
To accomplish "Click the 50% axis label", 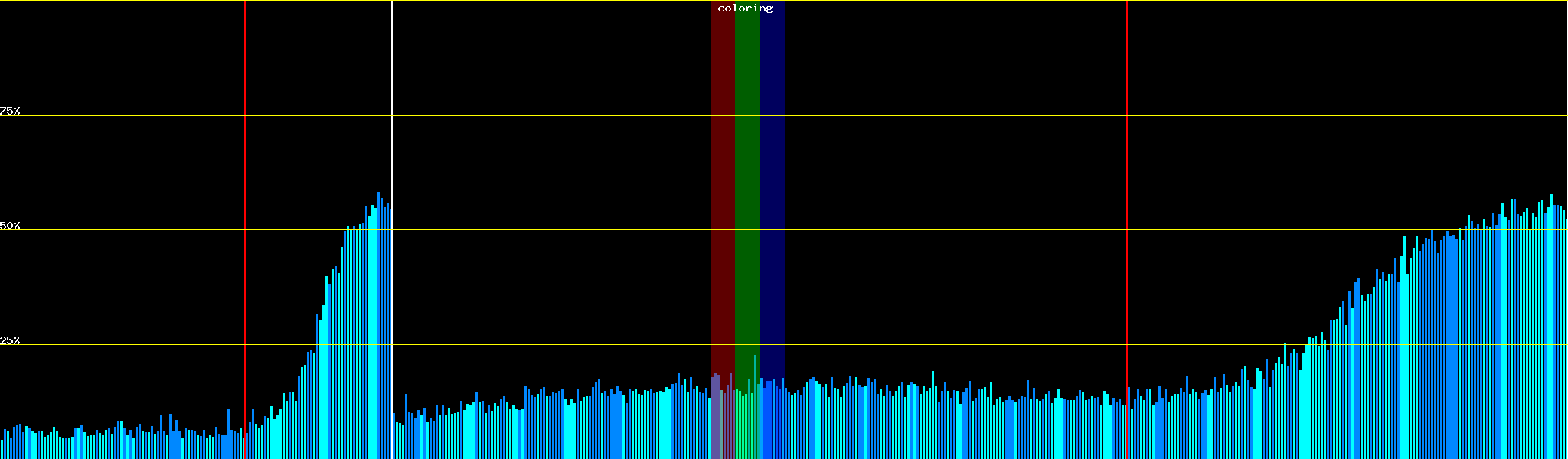I will point(10,226).
